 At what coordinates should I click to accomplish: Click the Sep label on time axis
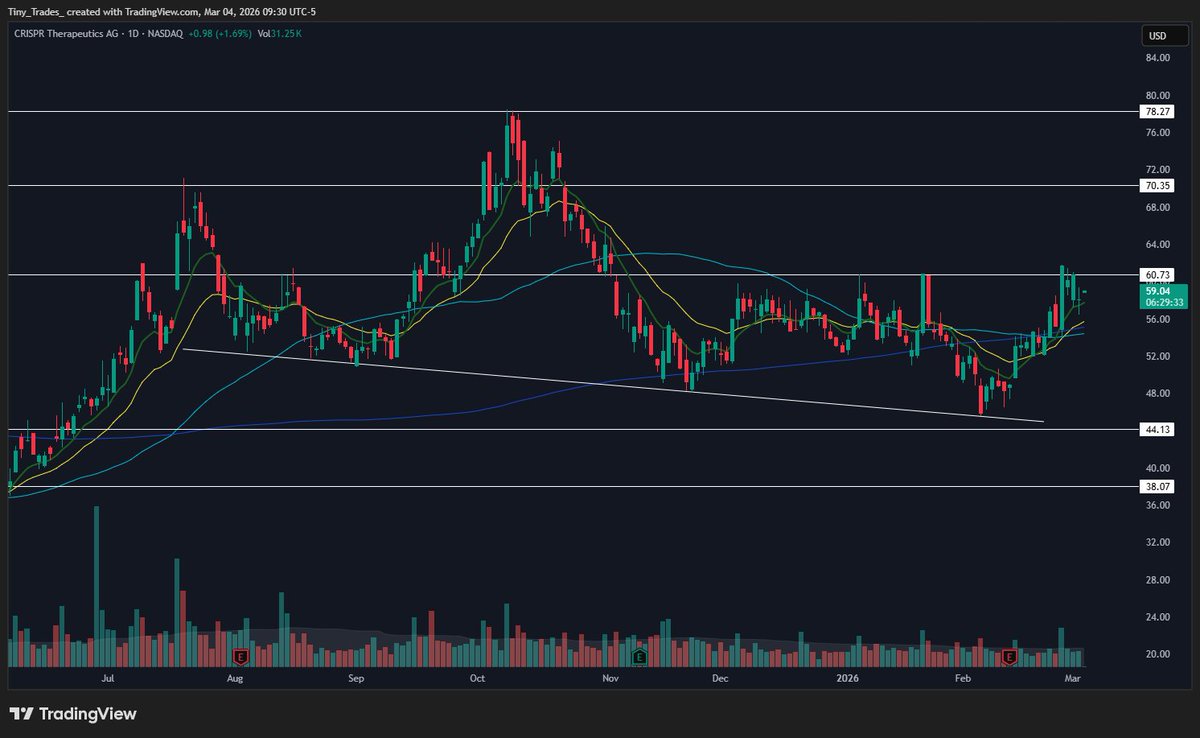pos(357,678)
